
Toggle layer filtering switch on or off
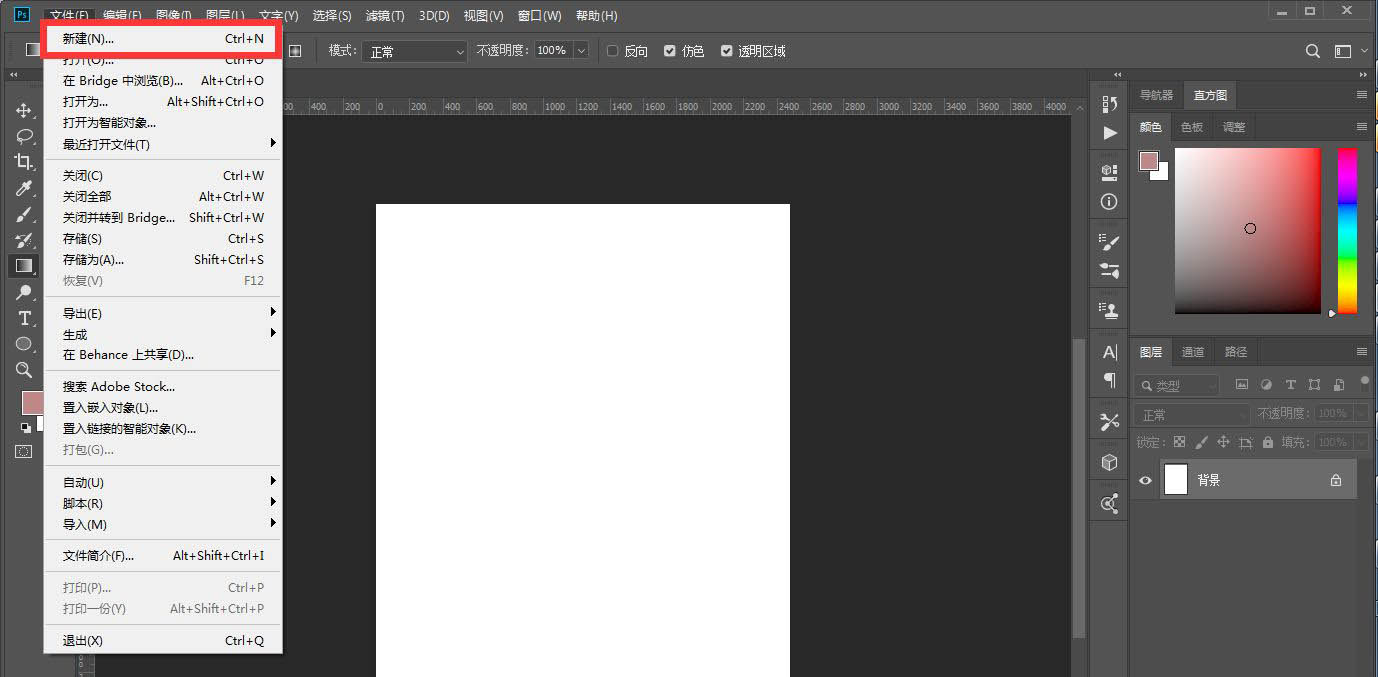pyautogui.click(x=1365, y=383)
